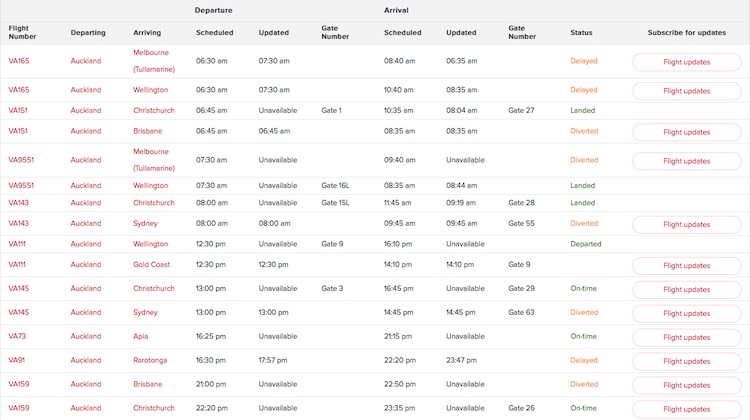
Task: Click Delayed status in VA91 Rarotonga row
Action: (x=584, y=360)
